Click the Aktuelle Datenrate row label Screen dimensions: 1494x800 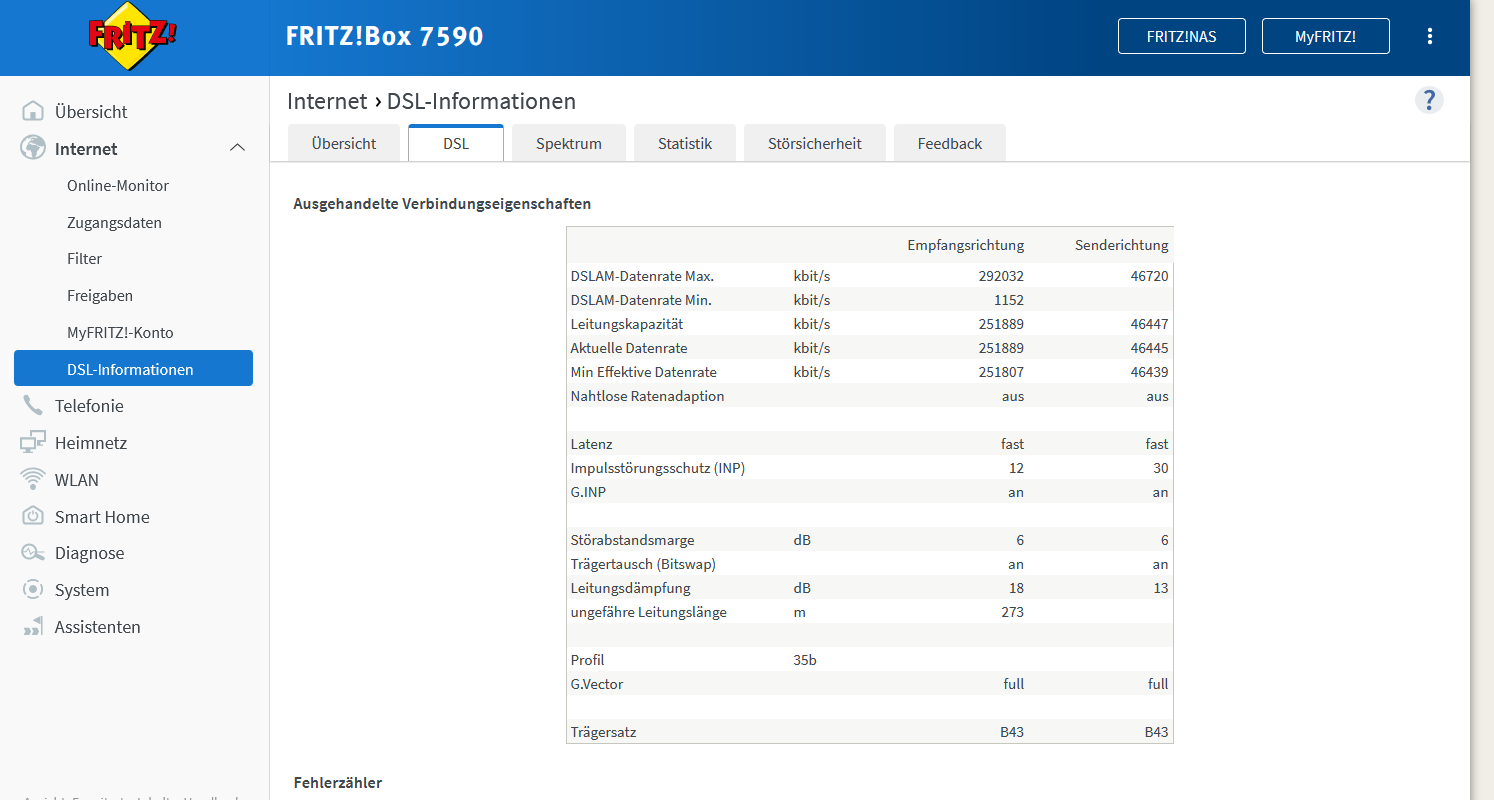629,348
